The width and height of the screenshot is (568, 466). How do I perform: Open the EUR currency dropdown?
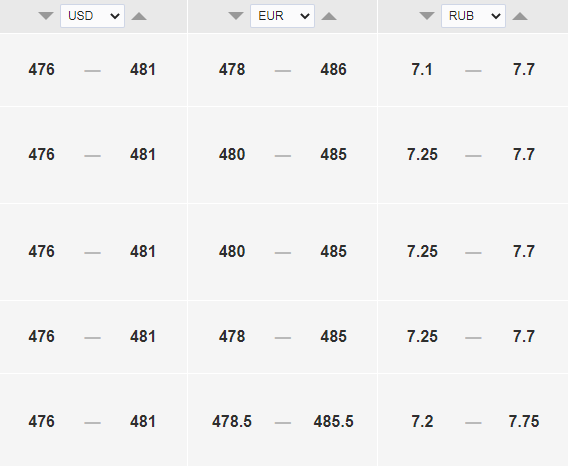pyautogui.click(x=283, y=16)
